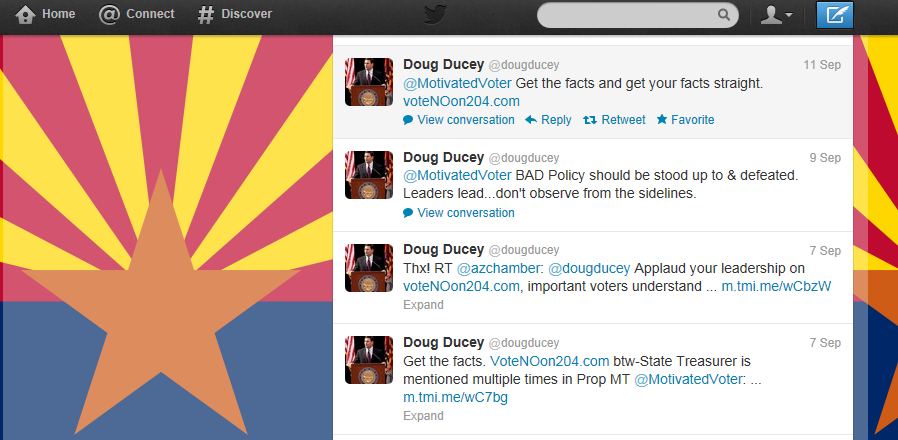
Task: Open voteNOon204.com link in 11 Sep tweet
Action: (x=462, y=101)
